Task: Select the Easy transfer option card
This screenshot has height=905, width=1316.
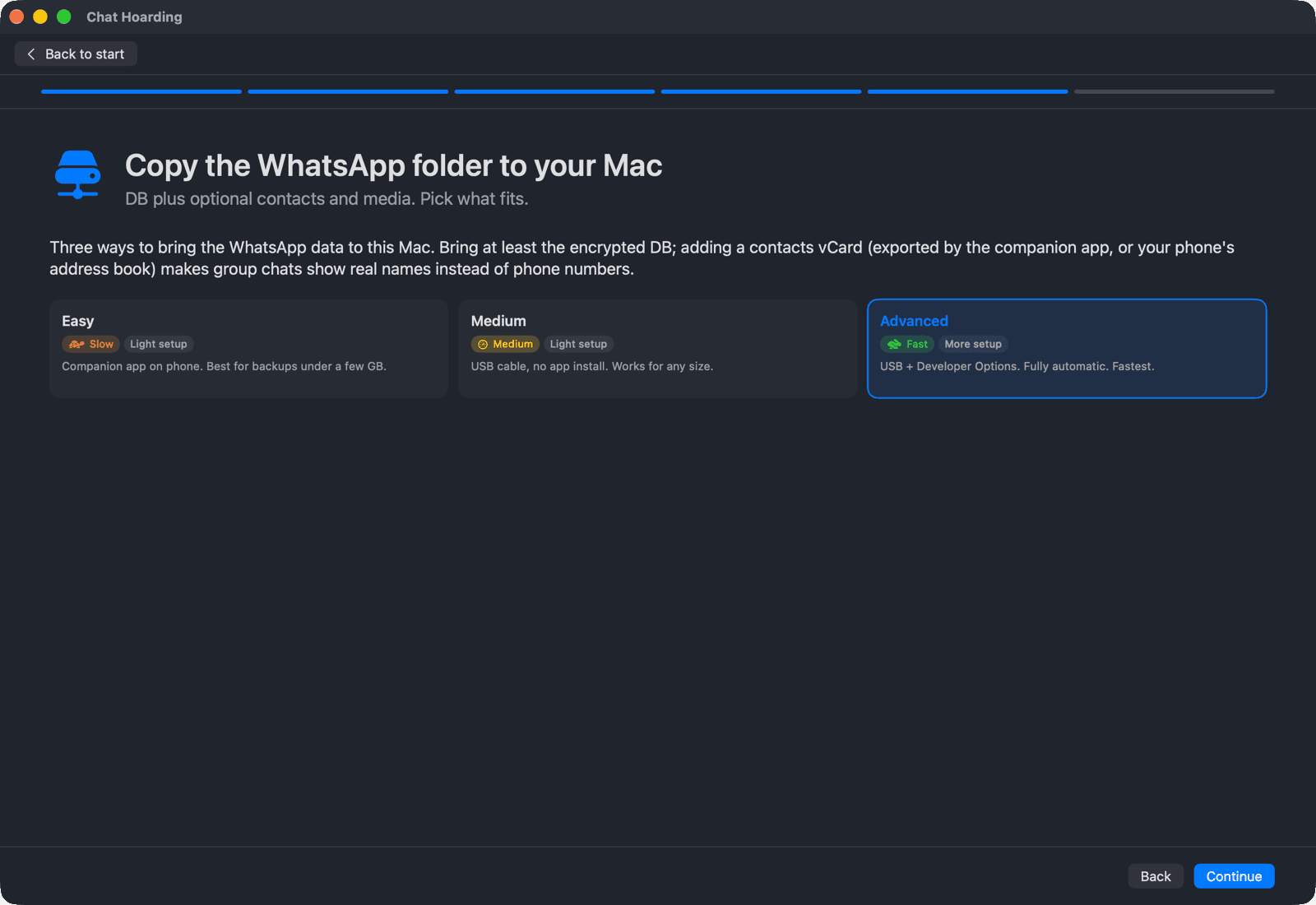Action: [248, 349]
